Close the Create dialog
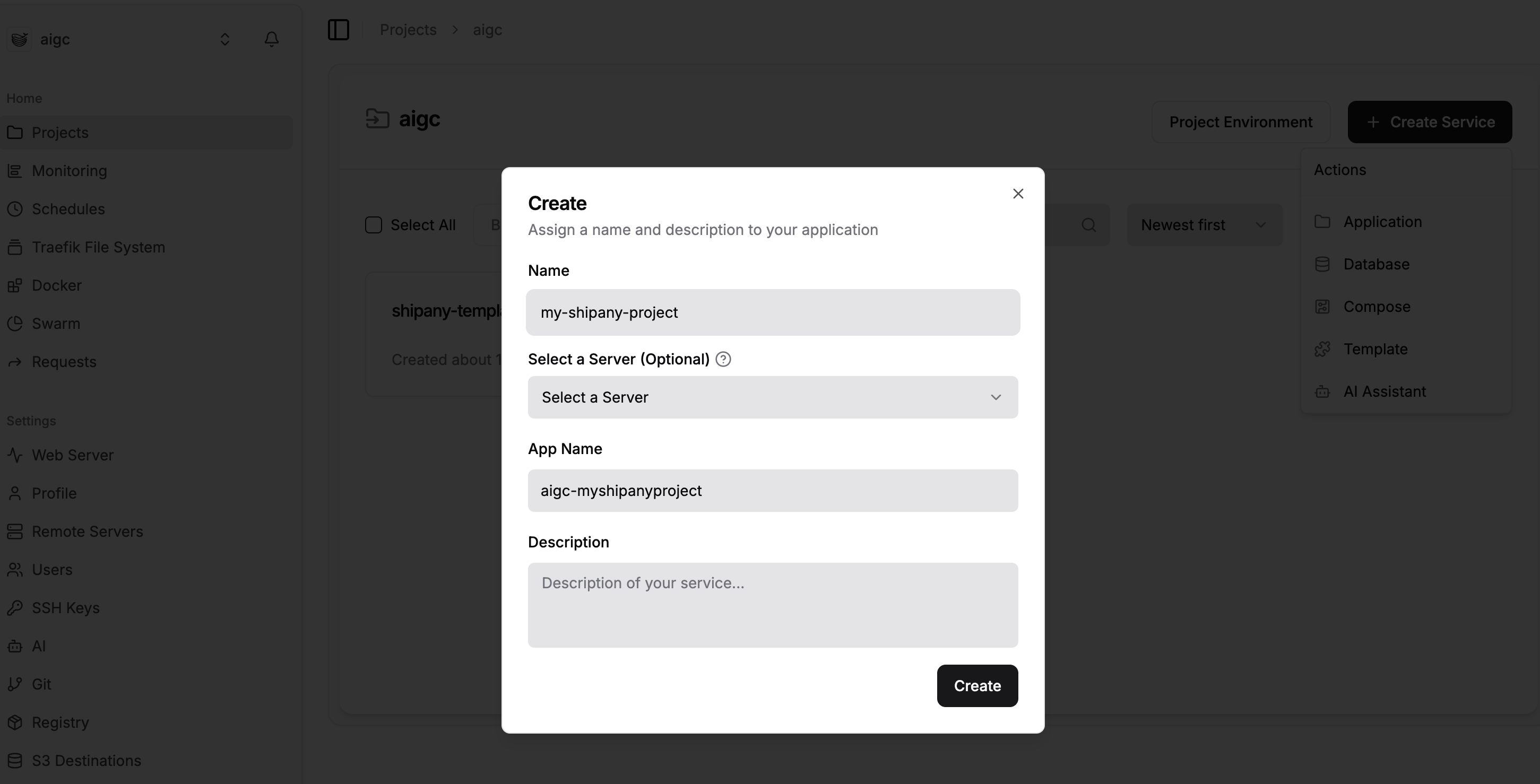Image resolution: width=1540 pixels, height=784 pixels. (x=1018, y=194)
